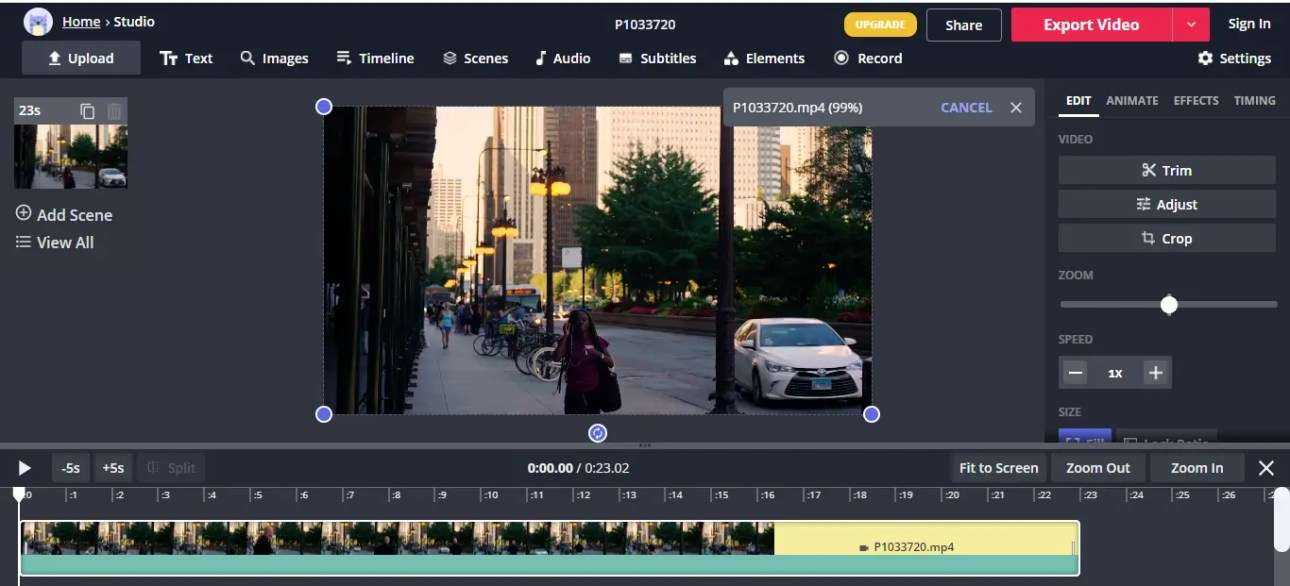Click Add Scene in sidebar
The height and width of the screenshot is (586, 1290).
click(64, 214)
